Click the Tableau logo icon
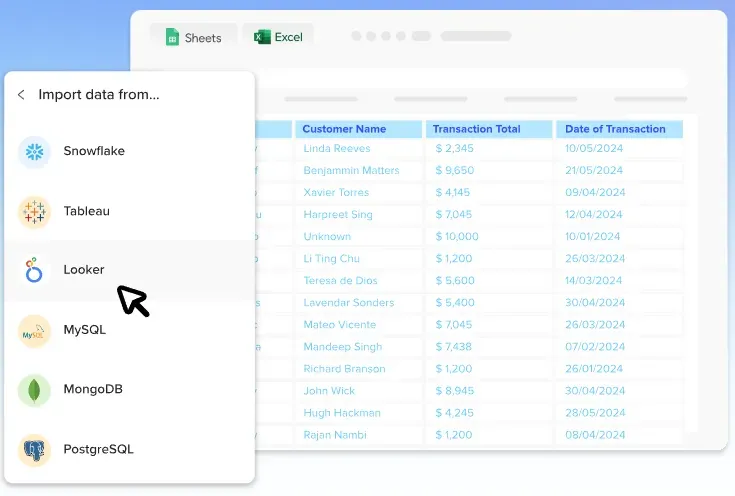Viewport: 735px width, 496px height. (34, 212)
